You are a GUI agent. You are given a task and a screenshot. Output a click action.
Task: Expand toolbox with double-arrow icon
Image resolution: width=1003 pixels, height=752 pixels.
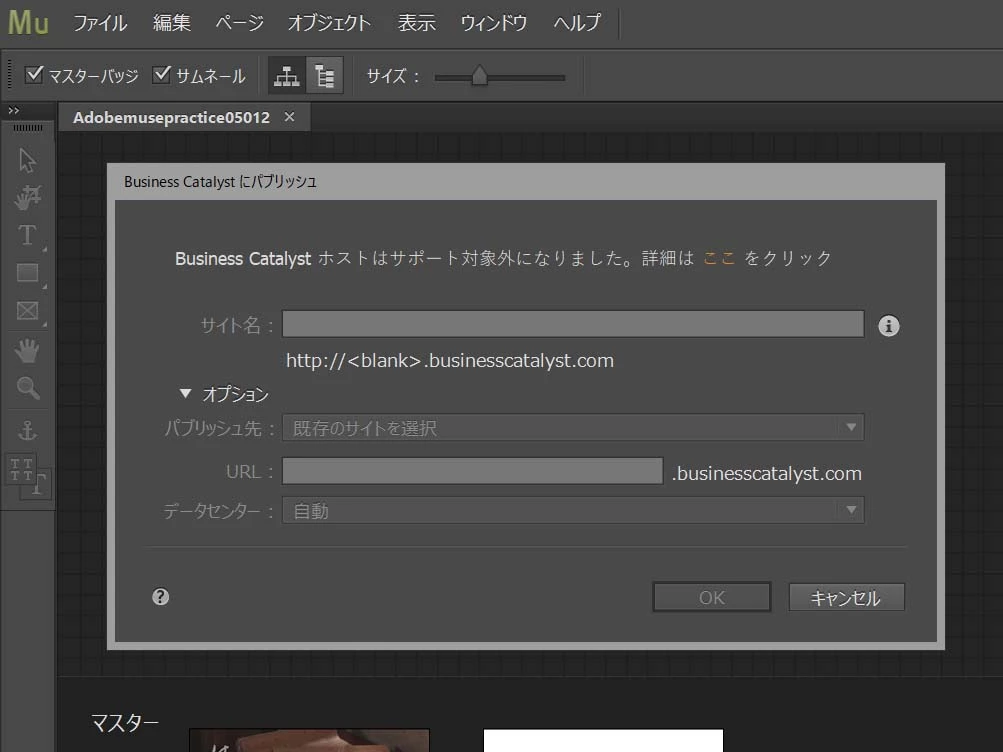coord(13,111)
